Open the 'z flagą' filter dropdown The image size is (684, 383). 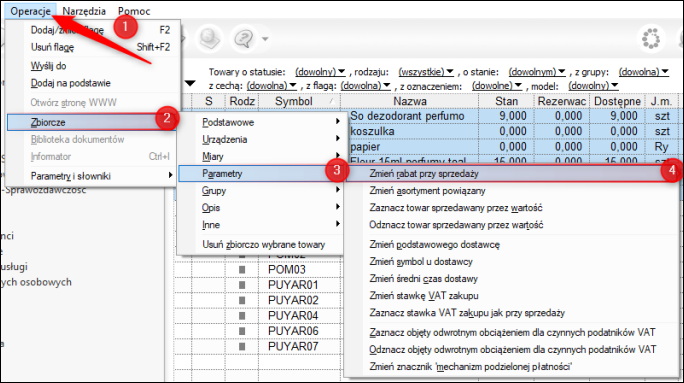coord(365,85)
